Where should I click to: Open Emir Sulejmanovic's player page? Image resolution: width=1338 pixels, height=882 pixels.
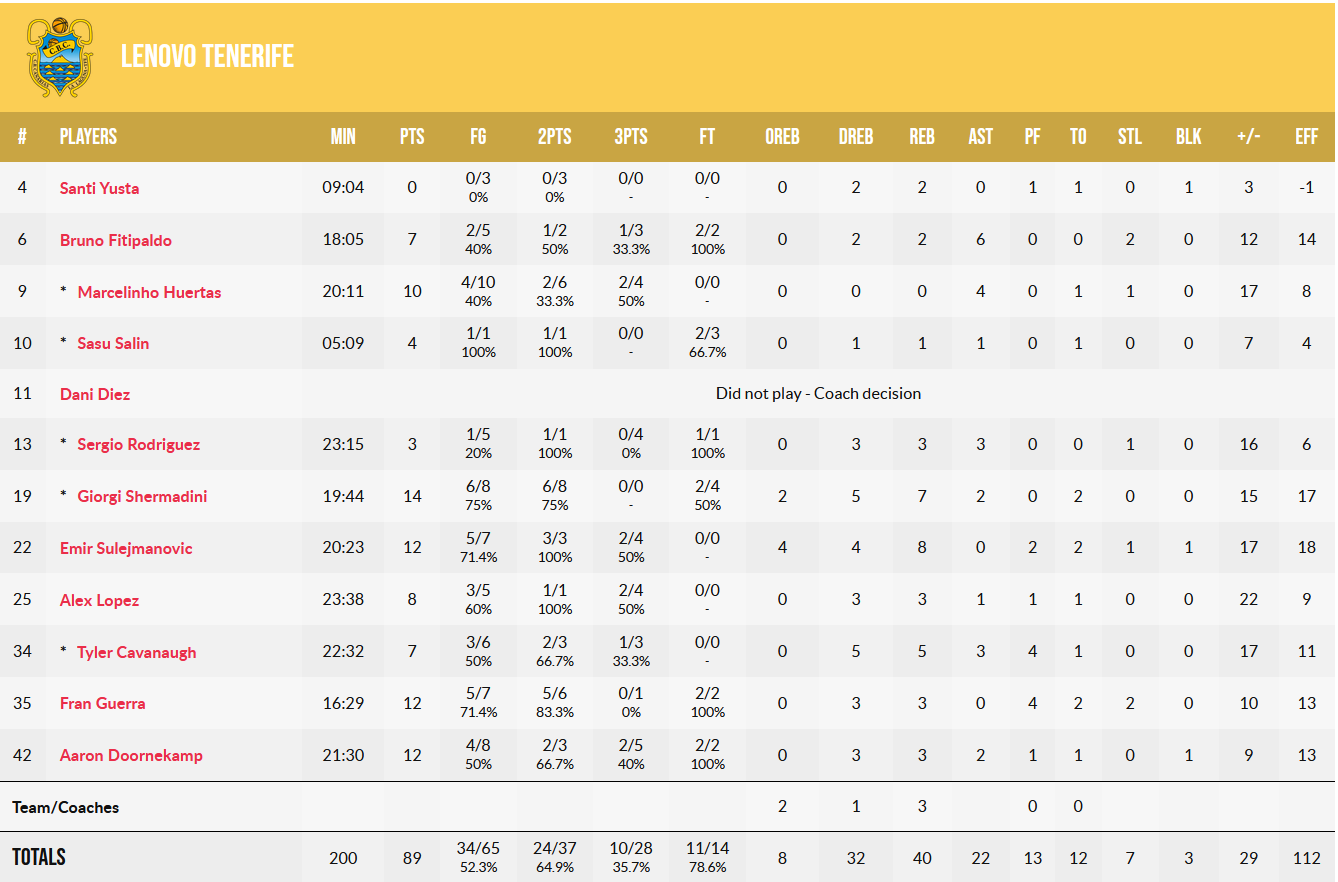(x=126, y=548)
